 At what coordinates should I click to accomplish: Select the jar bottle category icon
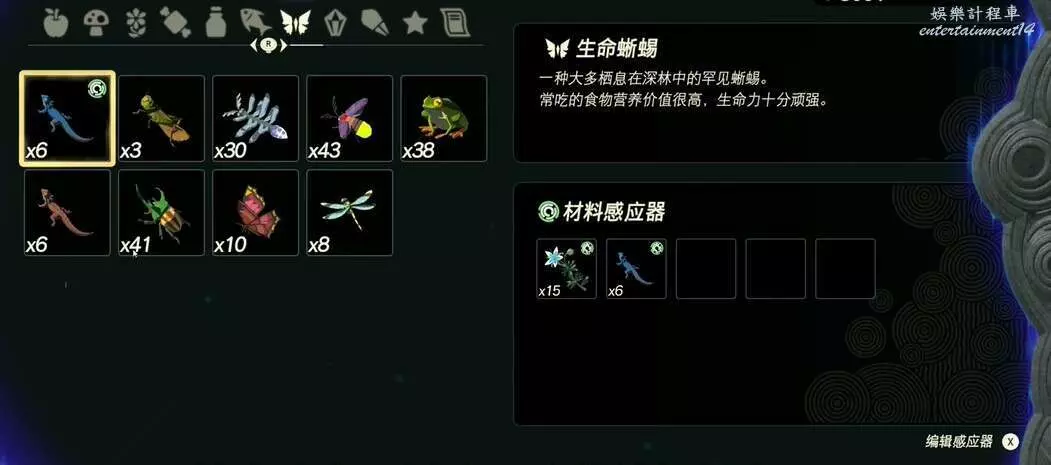point(215,23)
